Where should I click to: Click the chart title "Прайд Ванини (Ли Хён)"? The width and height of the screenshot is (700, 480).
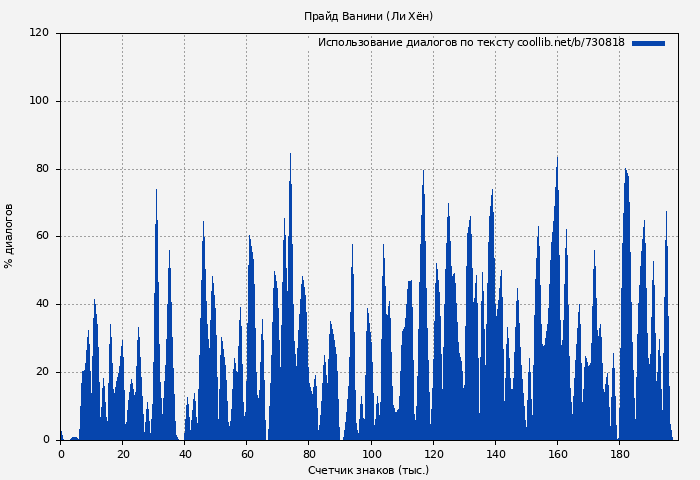[368, 16]
